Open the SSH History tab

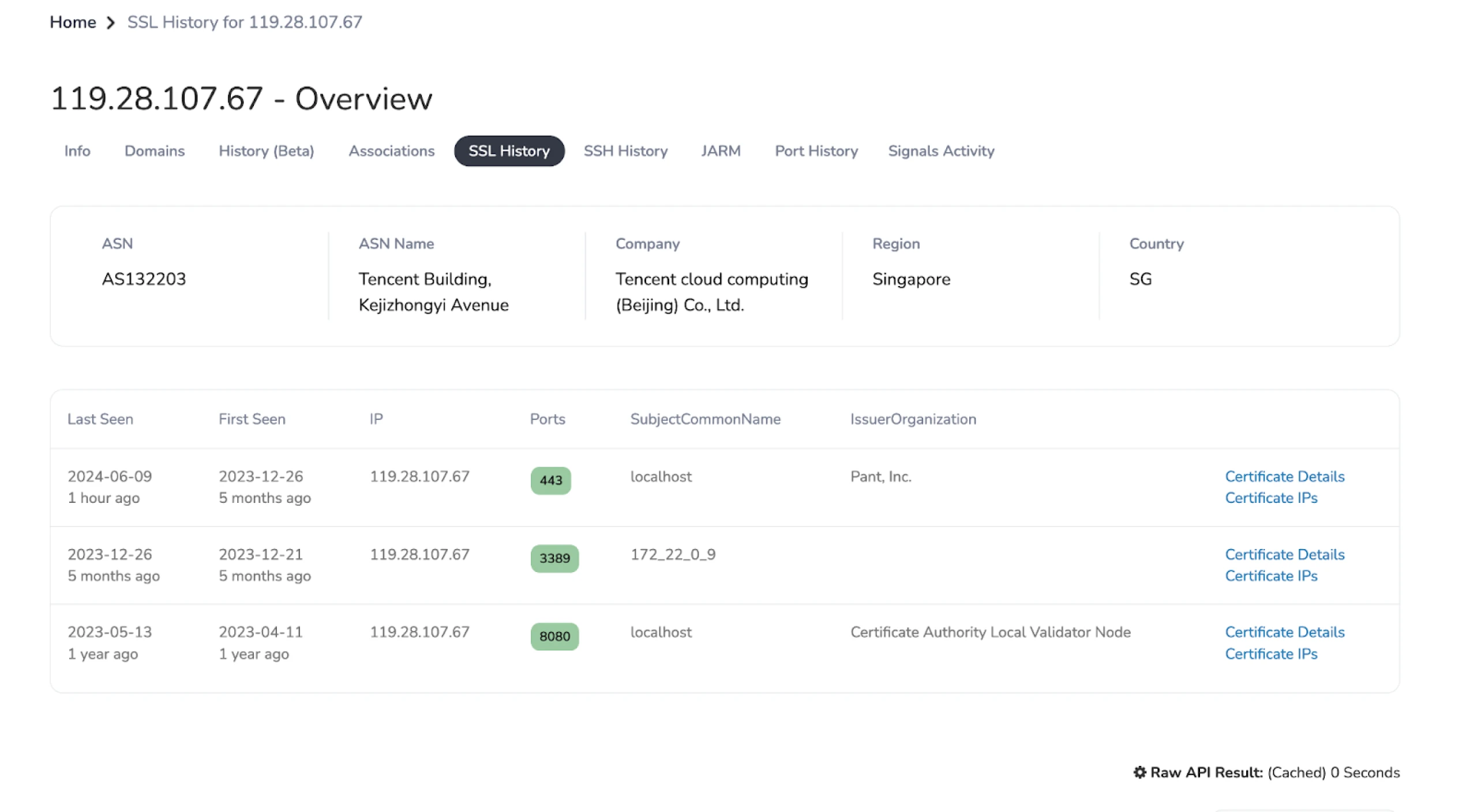tap(625, 151)
